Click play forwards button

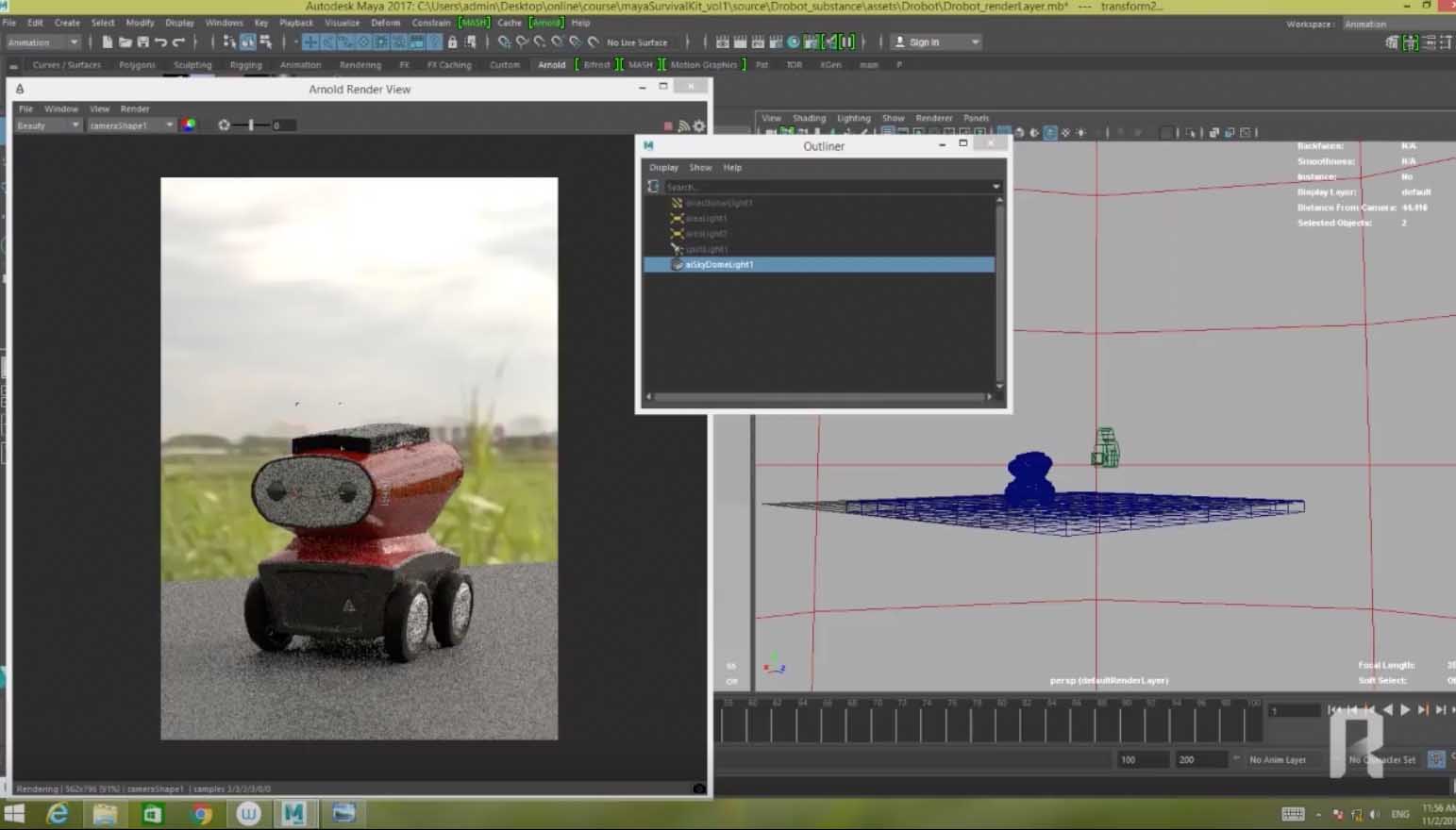pos(1405,710)
